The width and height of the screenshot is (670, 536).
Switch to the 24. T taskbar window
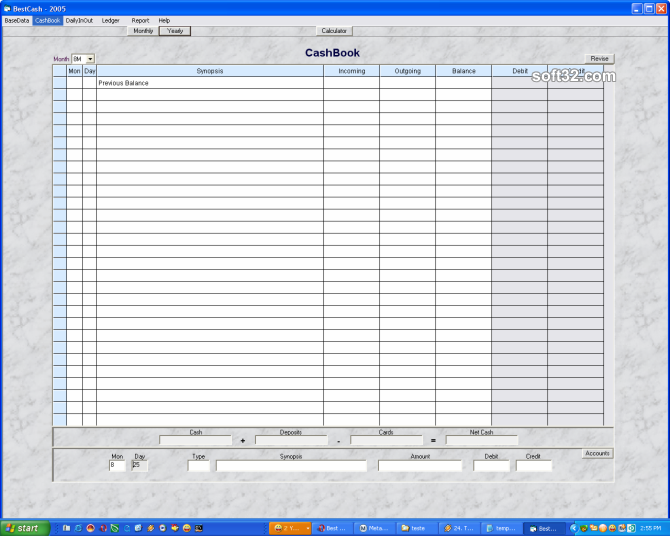(x=459, y=528)
